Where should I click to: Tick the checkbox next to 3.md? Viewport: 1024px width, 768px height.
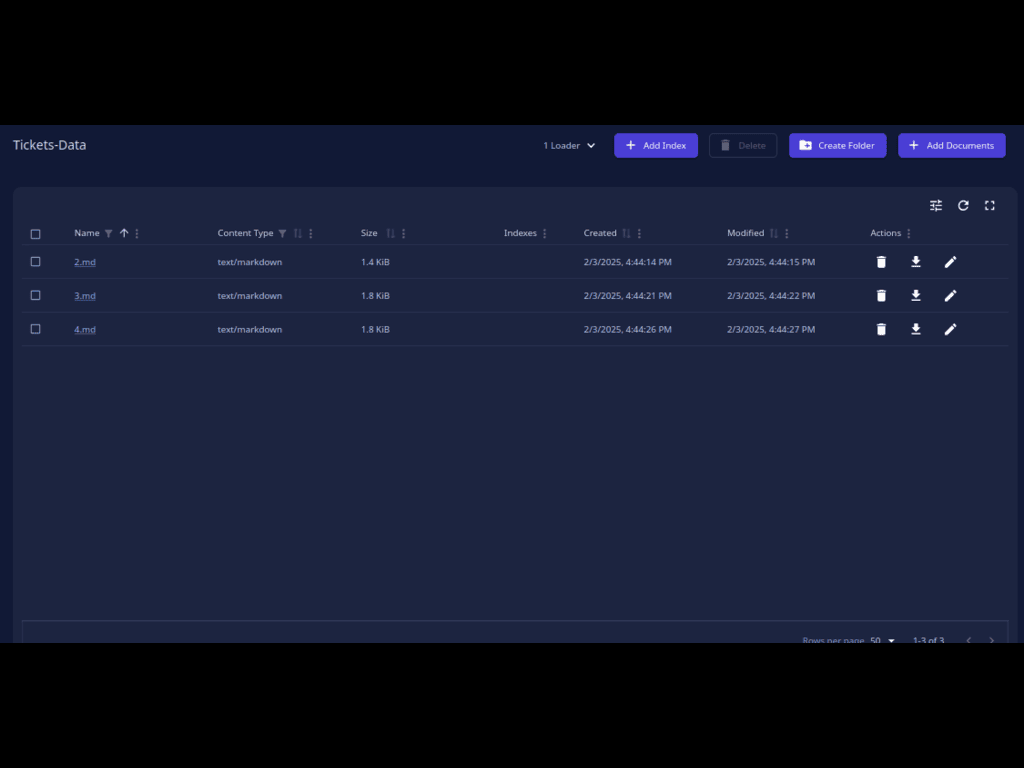point(35,296)
